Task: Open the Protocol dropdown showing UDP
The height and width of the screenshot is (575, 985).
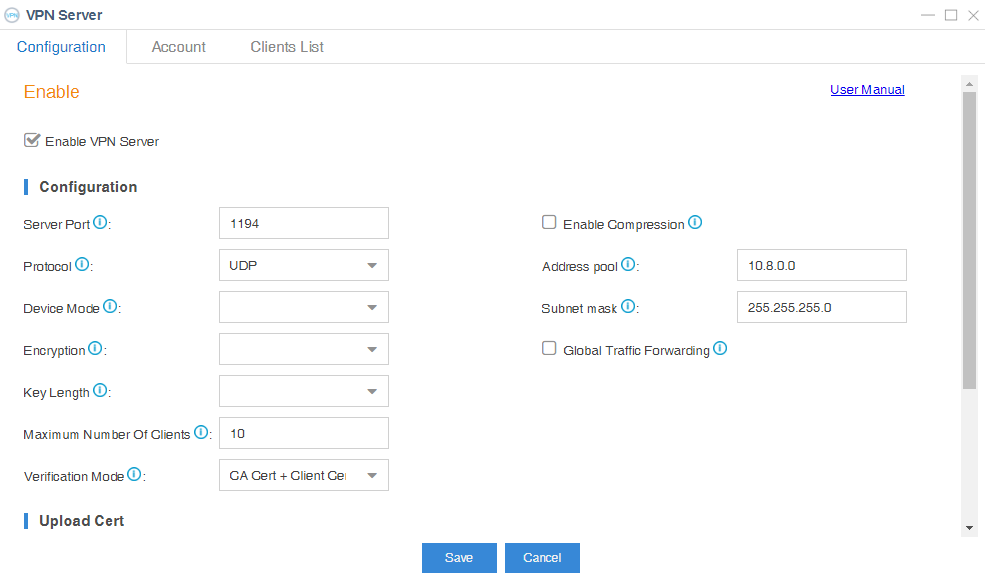Action: pos(303,266)
